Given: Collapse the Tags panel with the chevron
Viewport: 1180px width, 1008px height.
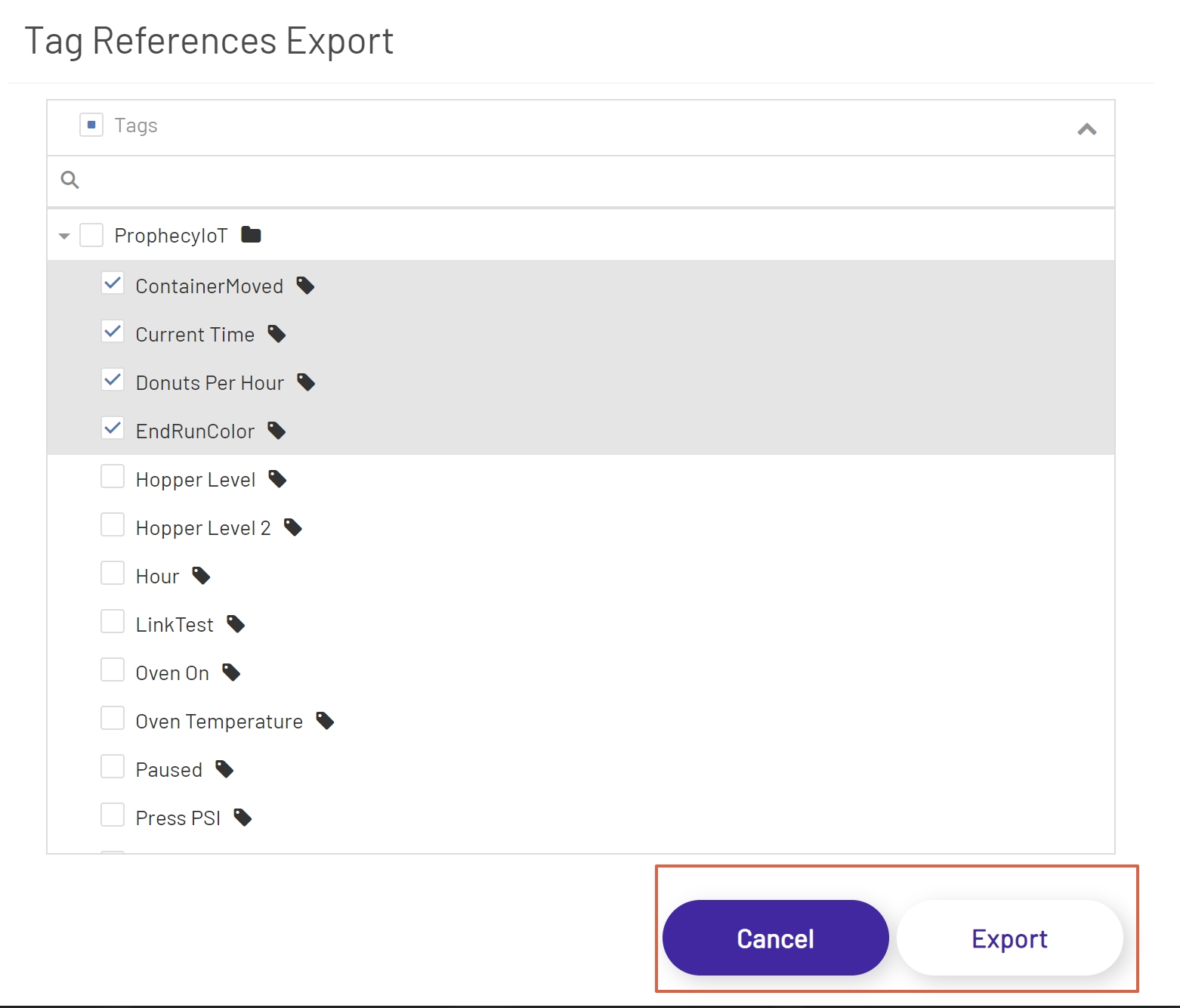Looking at the screenshot, I should (1087, 128).
